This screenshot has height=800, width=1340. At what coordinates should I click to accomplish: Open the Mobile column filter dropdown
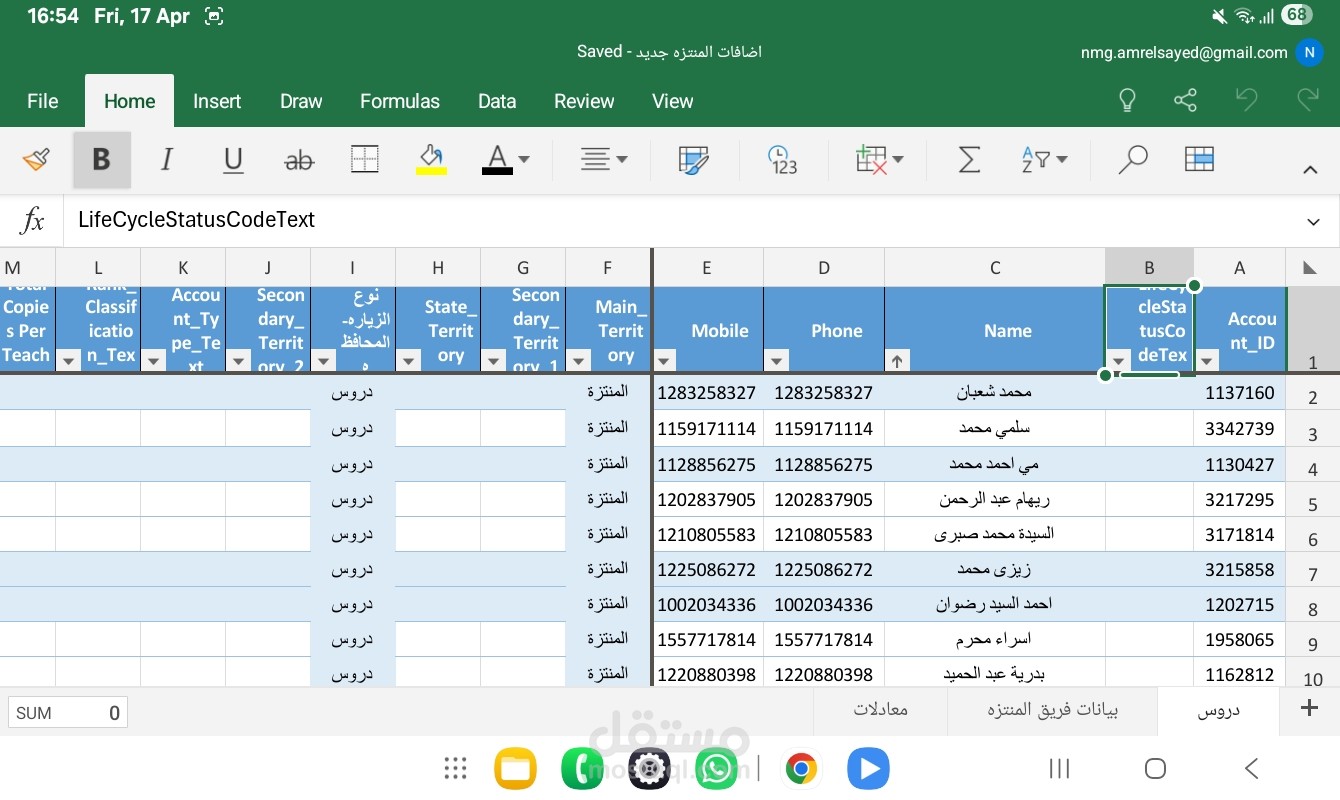(x=666, y=360)
